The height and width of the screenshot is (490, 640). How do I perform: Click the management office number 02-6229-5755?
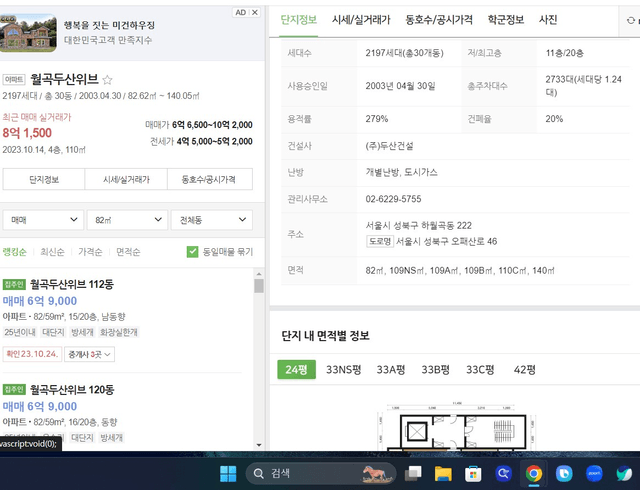[x=393, y=199]
